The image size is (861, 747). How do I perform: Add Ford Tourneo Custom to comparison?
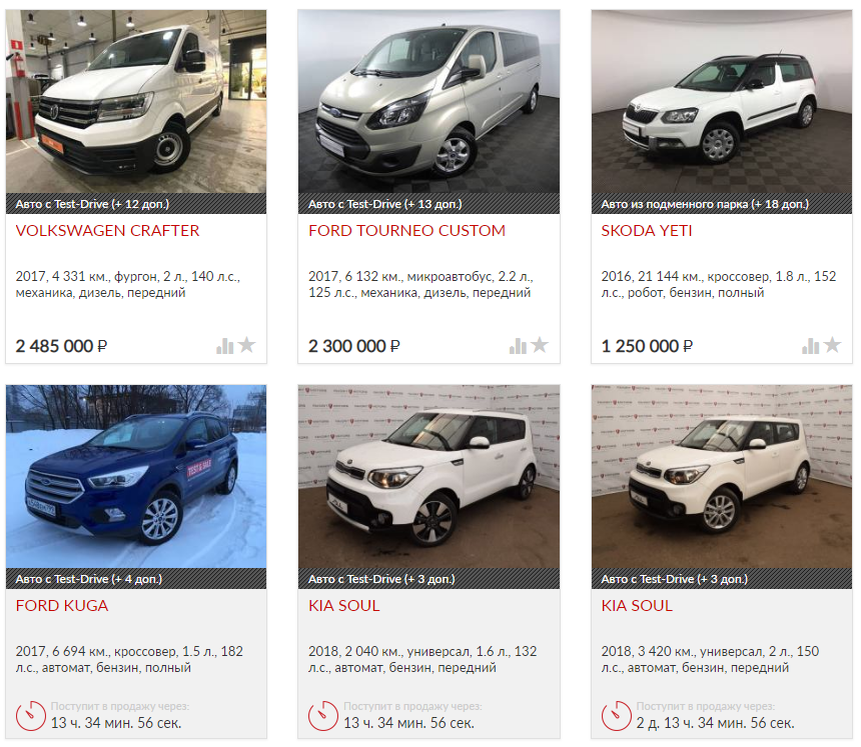coord(518,346)
